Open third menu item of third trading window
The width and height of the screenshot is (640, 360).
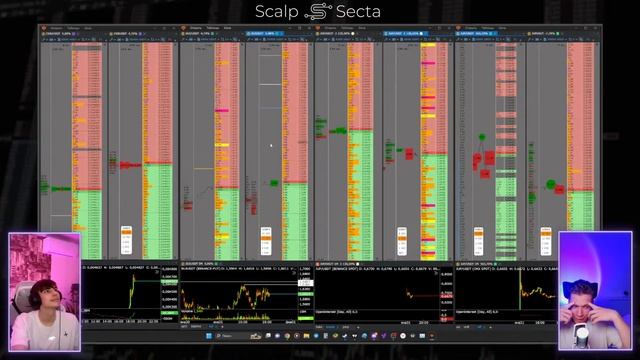coord(362,28)
